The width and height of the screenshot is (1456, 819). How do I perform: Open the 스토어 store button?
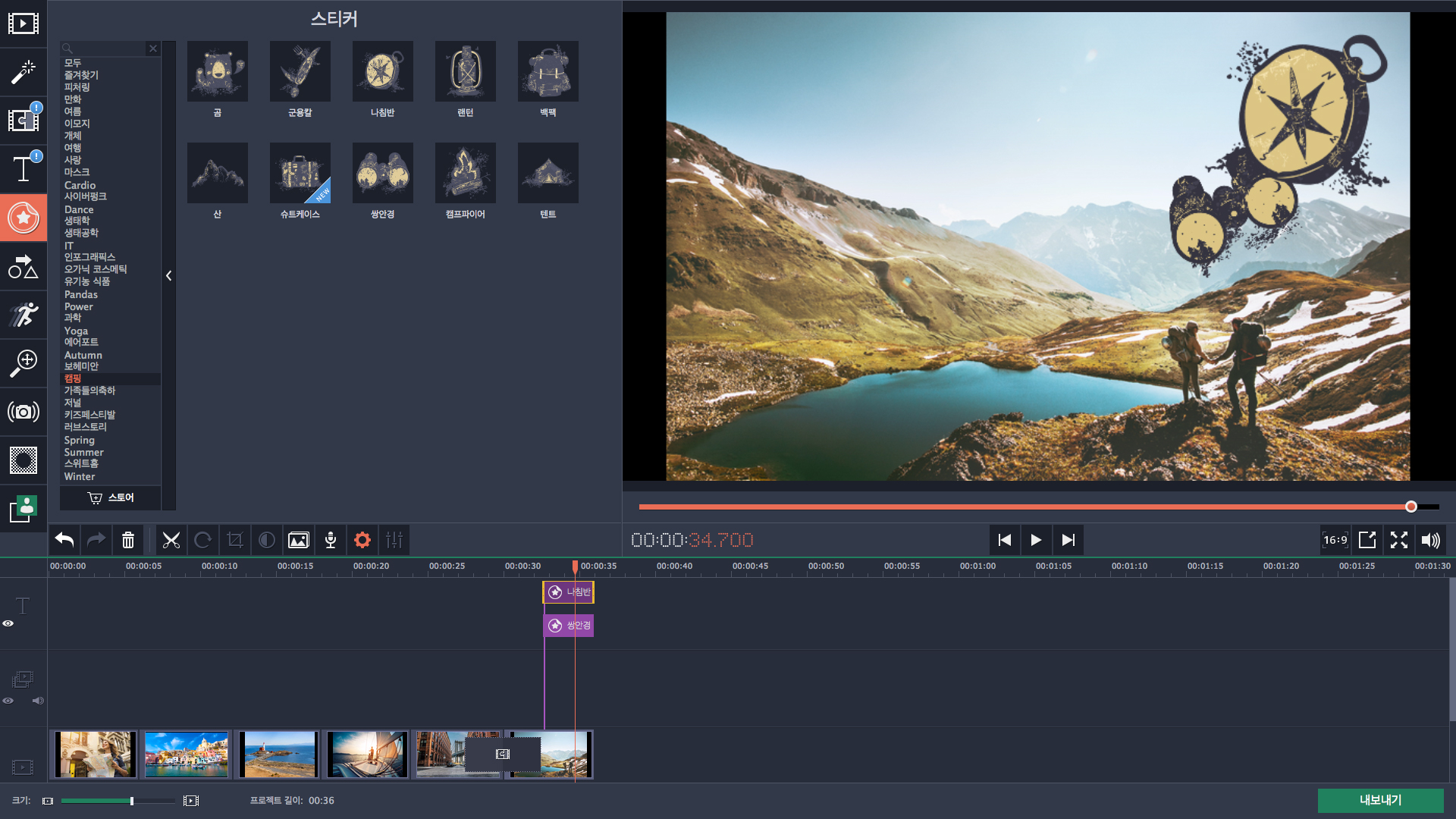(111, 497)
